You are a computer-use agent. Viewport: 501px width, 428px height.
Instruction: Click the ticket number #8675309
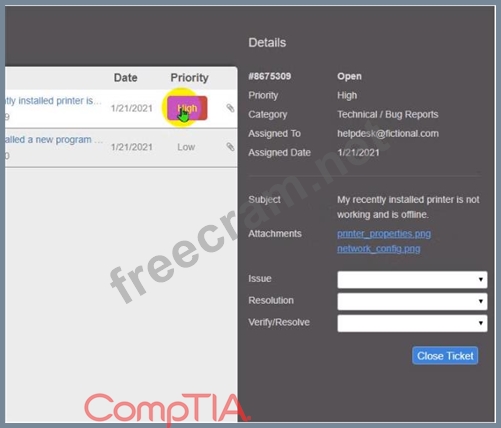pos(269,76)
